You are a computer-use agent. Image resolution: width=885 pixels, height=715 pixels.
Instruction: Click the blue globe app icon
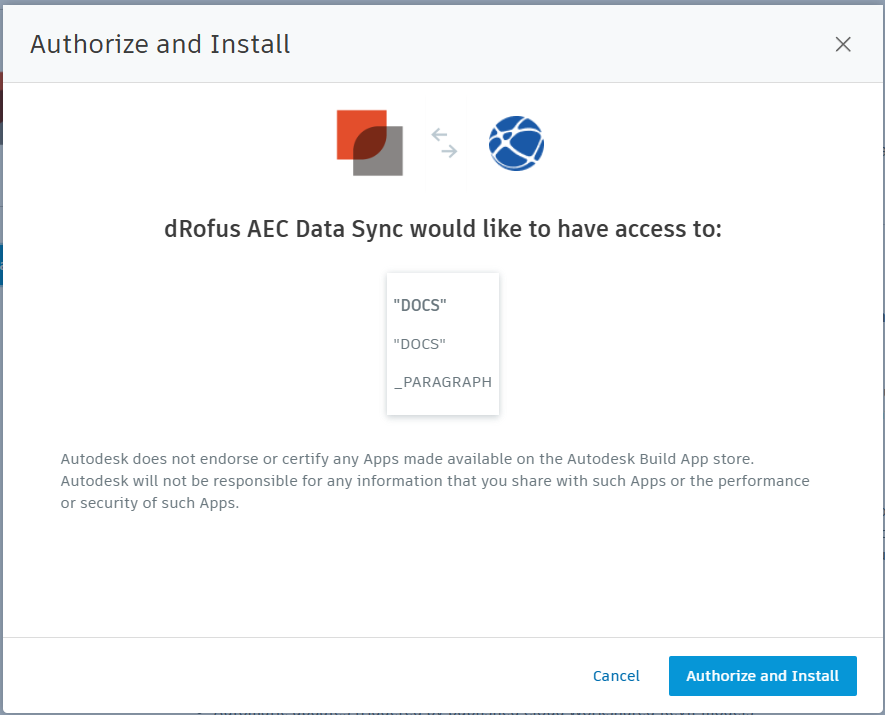(x=516, y=143)
